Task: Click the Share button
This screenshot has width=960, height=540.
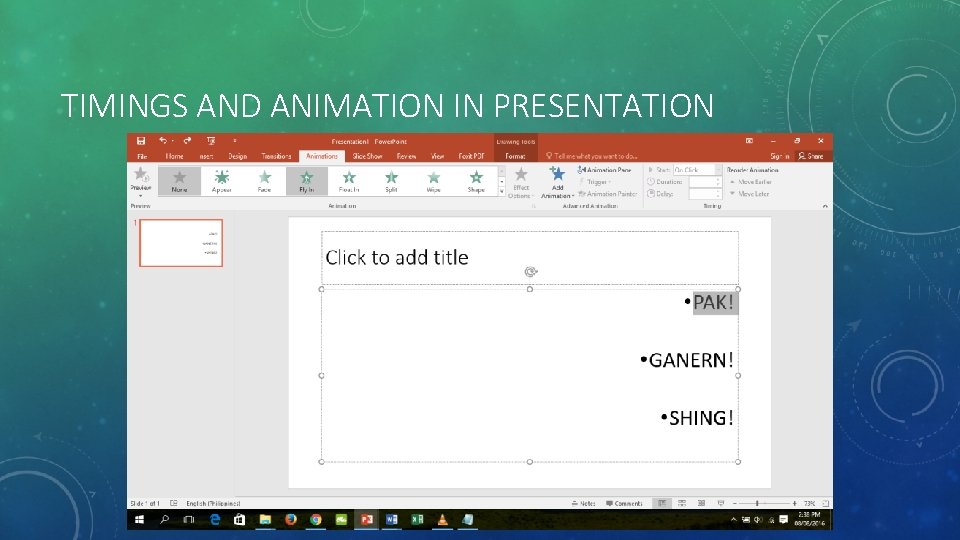Action: pos(811,157)
